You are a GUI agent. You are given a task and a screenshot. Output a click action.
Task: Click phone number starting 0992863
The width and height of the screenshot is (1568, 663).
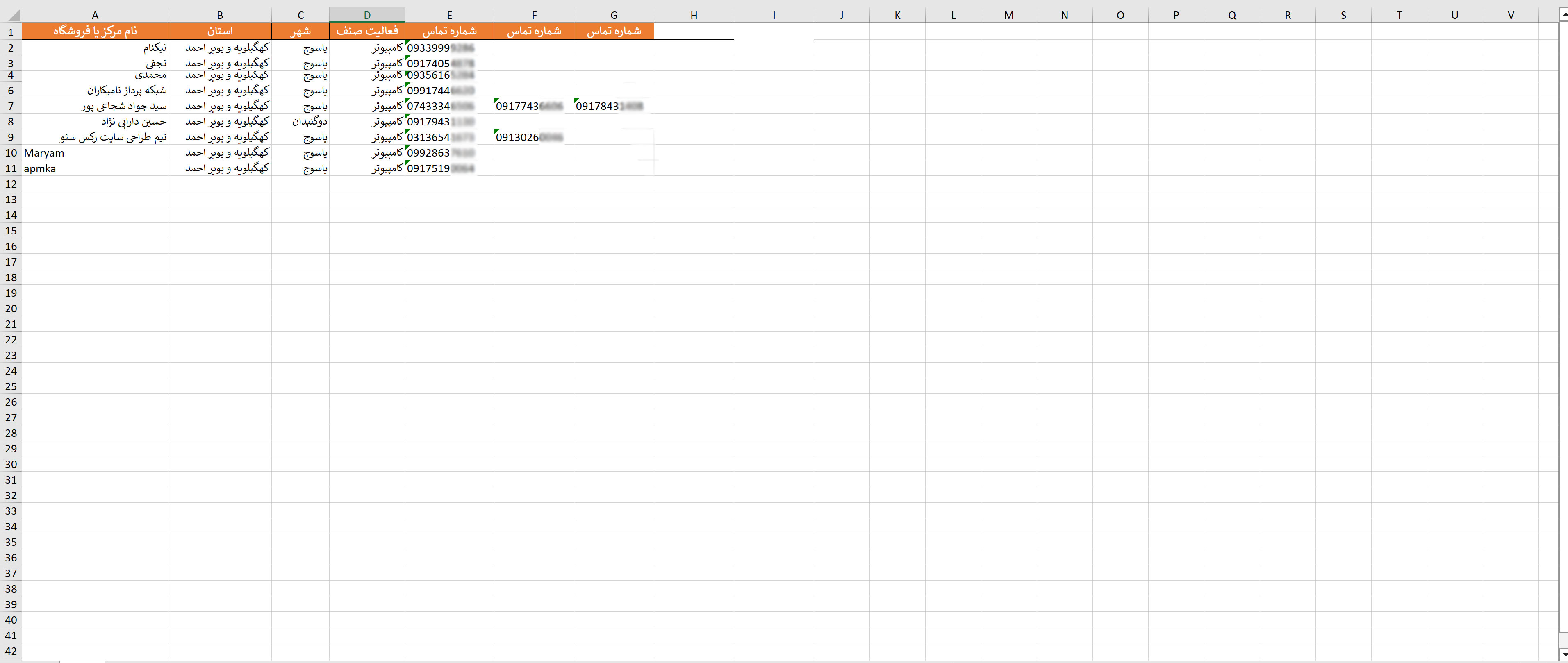(x=449, y=153)
